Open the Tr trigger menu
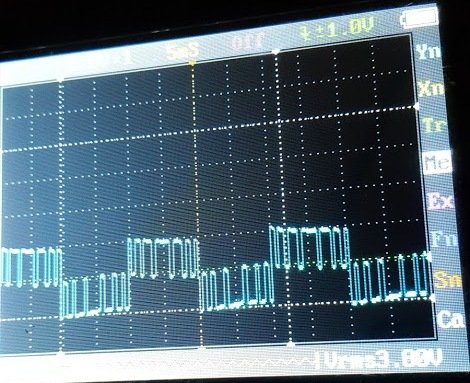The width and height of the screenshot is (470, 383). pyautogui.click(x=435, y=124)
